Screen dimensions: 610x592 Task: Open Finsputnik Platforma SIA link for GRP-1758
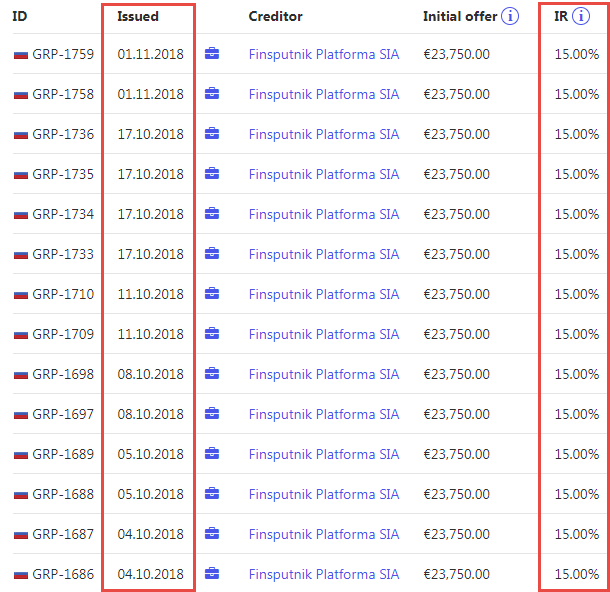[324, 94]
